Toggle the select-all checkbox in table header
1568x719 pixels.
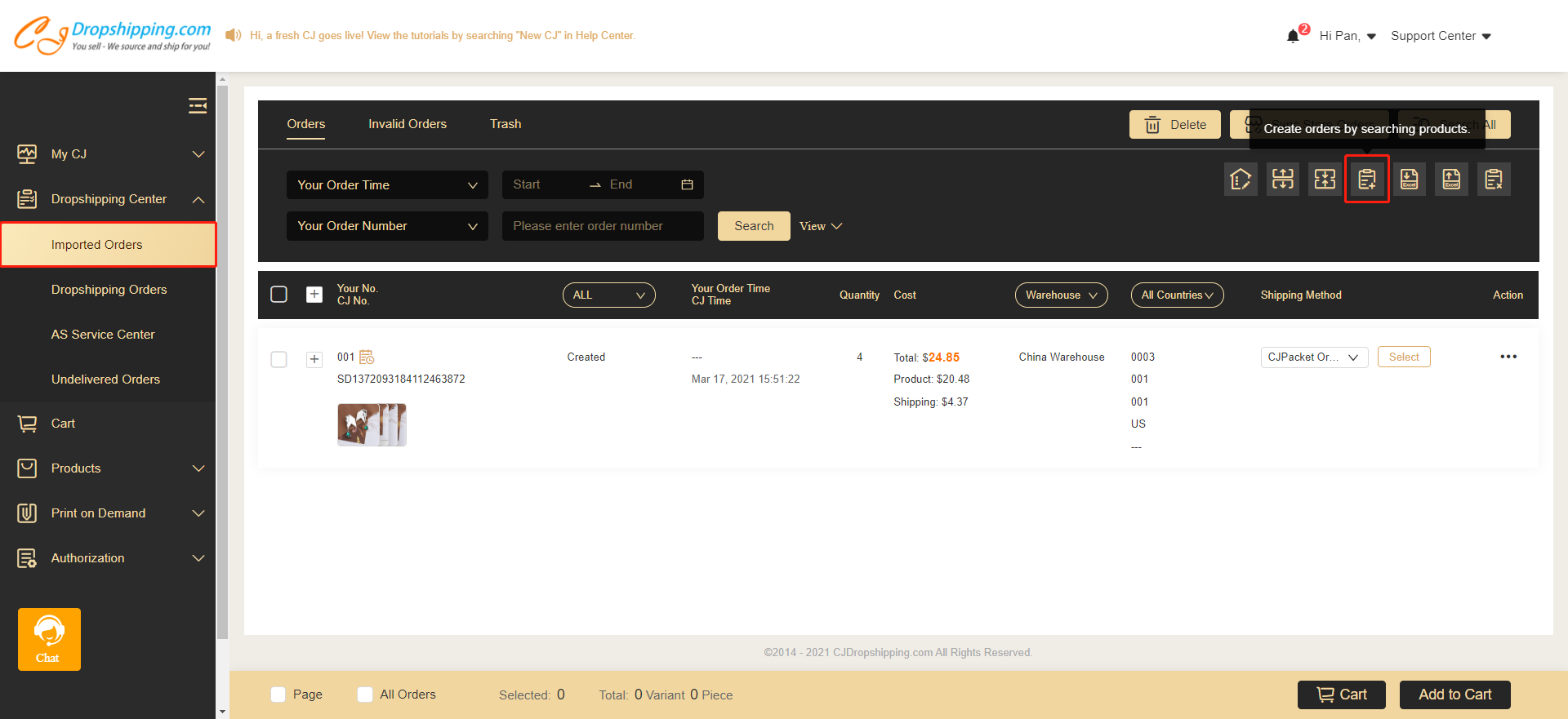pos(278,295)
